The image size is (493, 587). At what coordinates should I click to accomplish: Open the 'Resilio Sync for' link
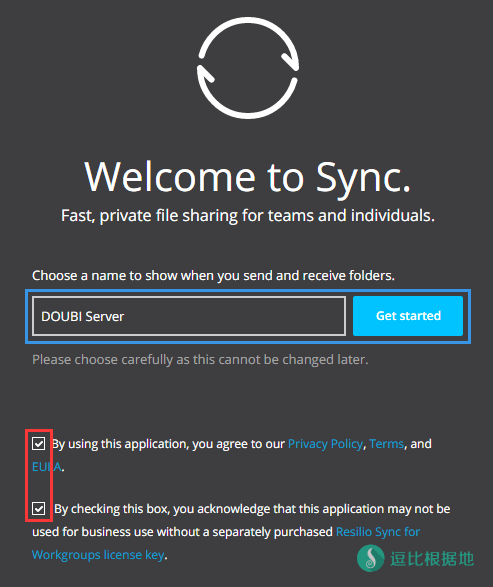click(378, 532)
